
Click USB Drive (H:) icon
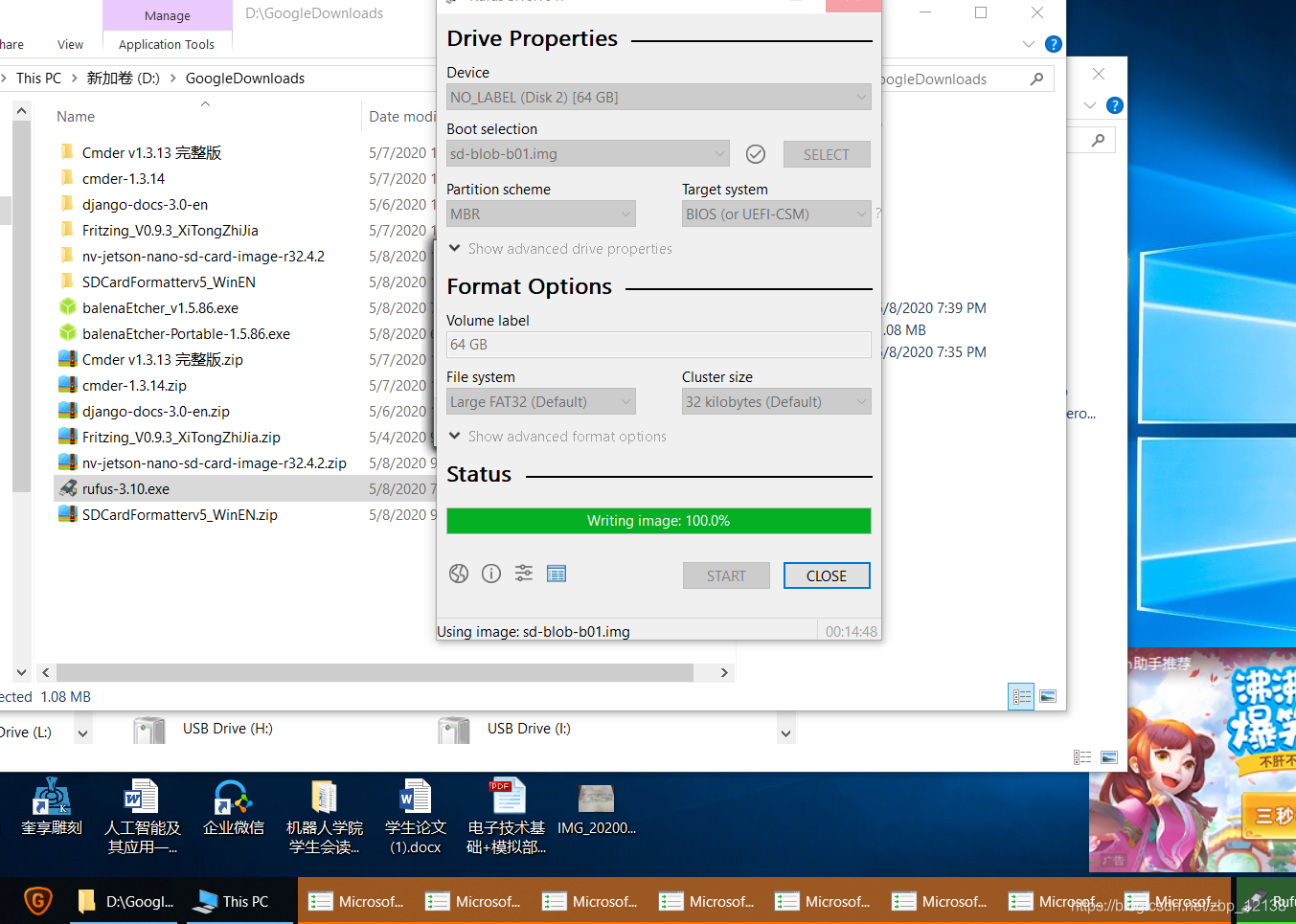click(149, 730)
